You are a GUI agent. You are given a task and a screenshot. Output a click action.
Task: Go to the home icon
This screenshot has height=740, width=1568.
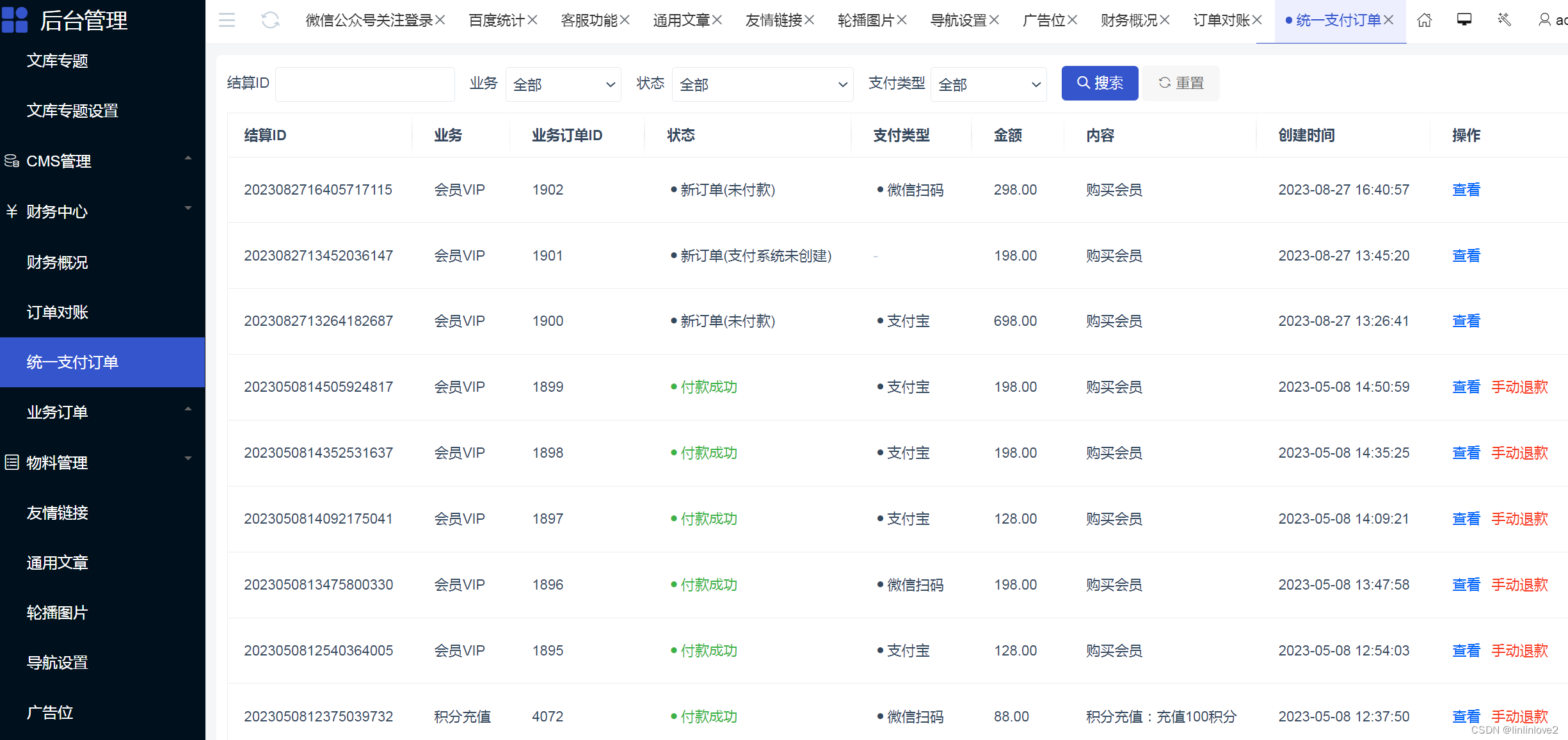tap(1424, 20)
